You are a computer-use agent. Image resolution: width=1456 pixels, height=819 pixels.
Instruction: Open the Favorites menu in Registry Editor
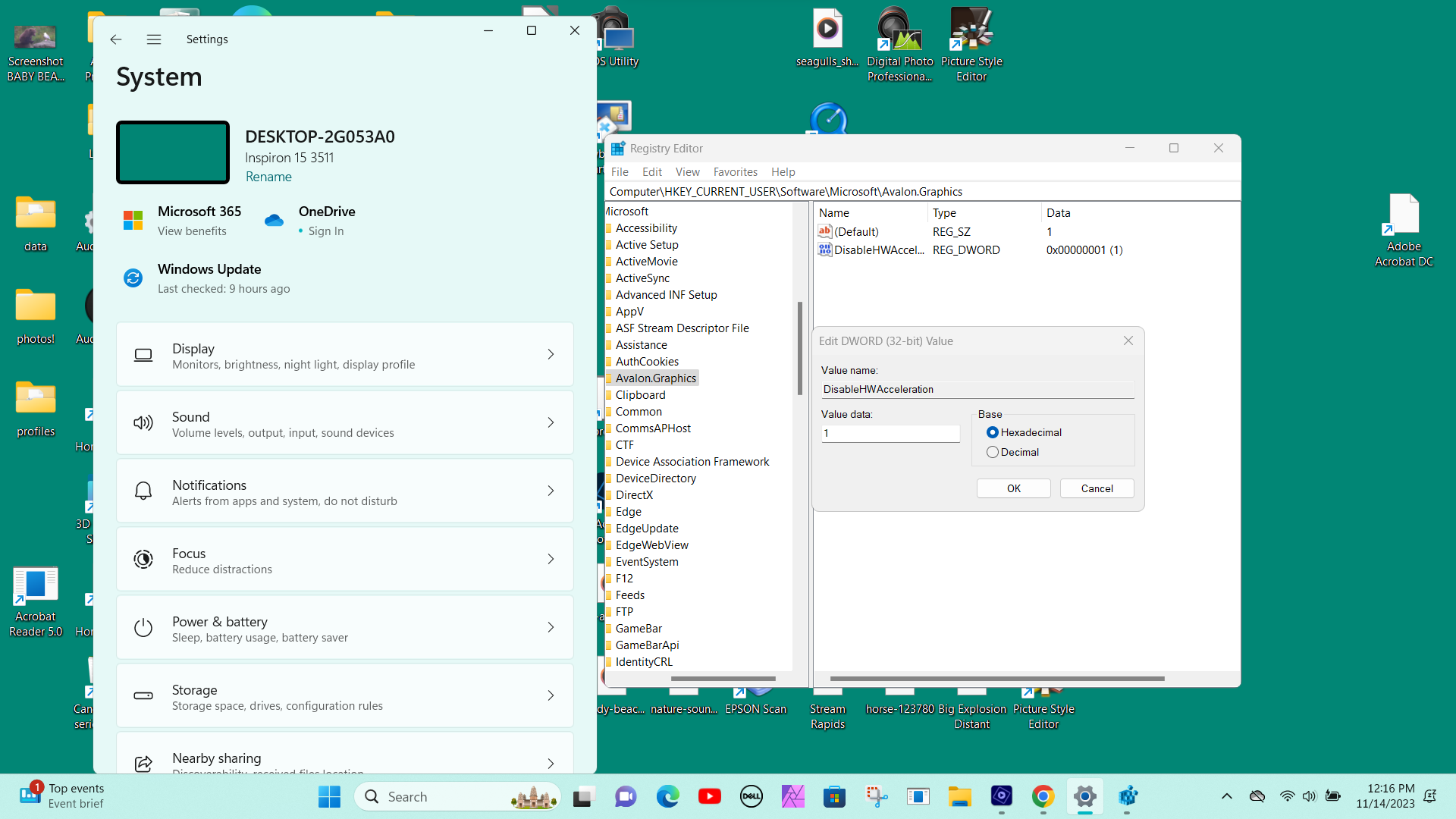(735, 172)
